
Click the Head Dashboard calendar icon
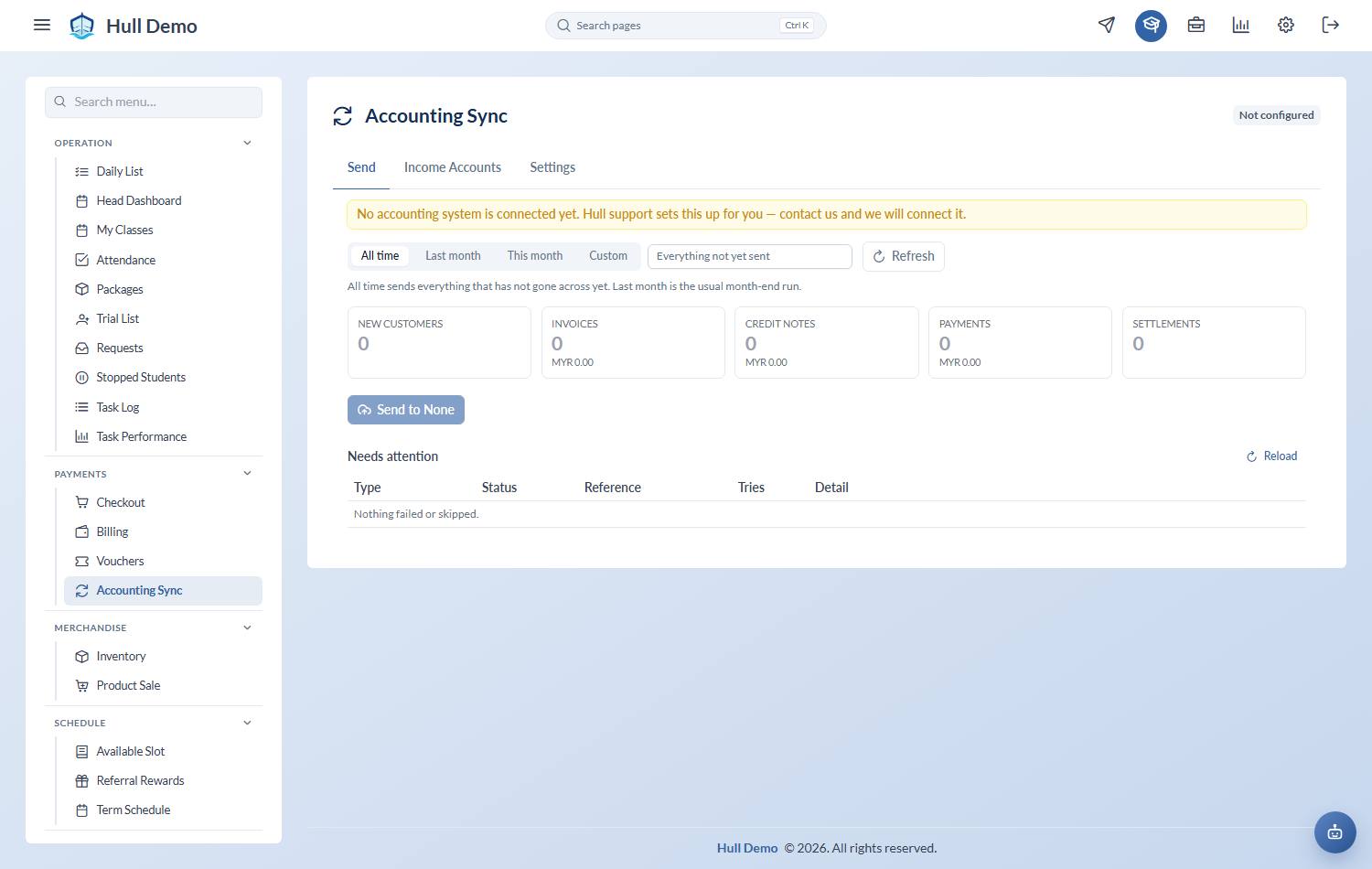[81, 200]
